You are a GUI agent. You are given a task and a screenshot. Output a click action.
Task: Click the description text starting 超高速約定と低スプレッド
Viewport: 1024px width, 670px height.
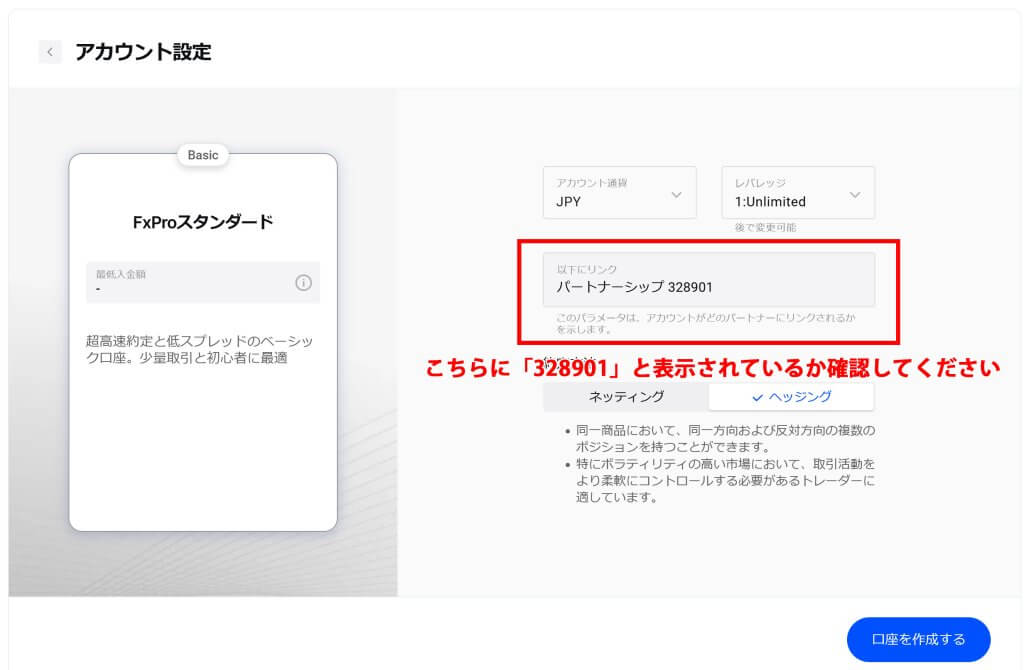199,349
